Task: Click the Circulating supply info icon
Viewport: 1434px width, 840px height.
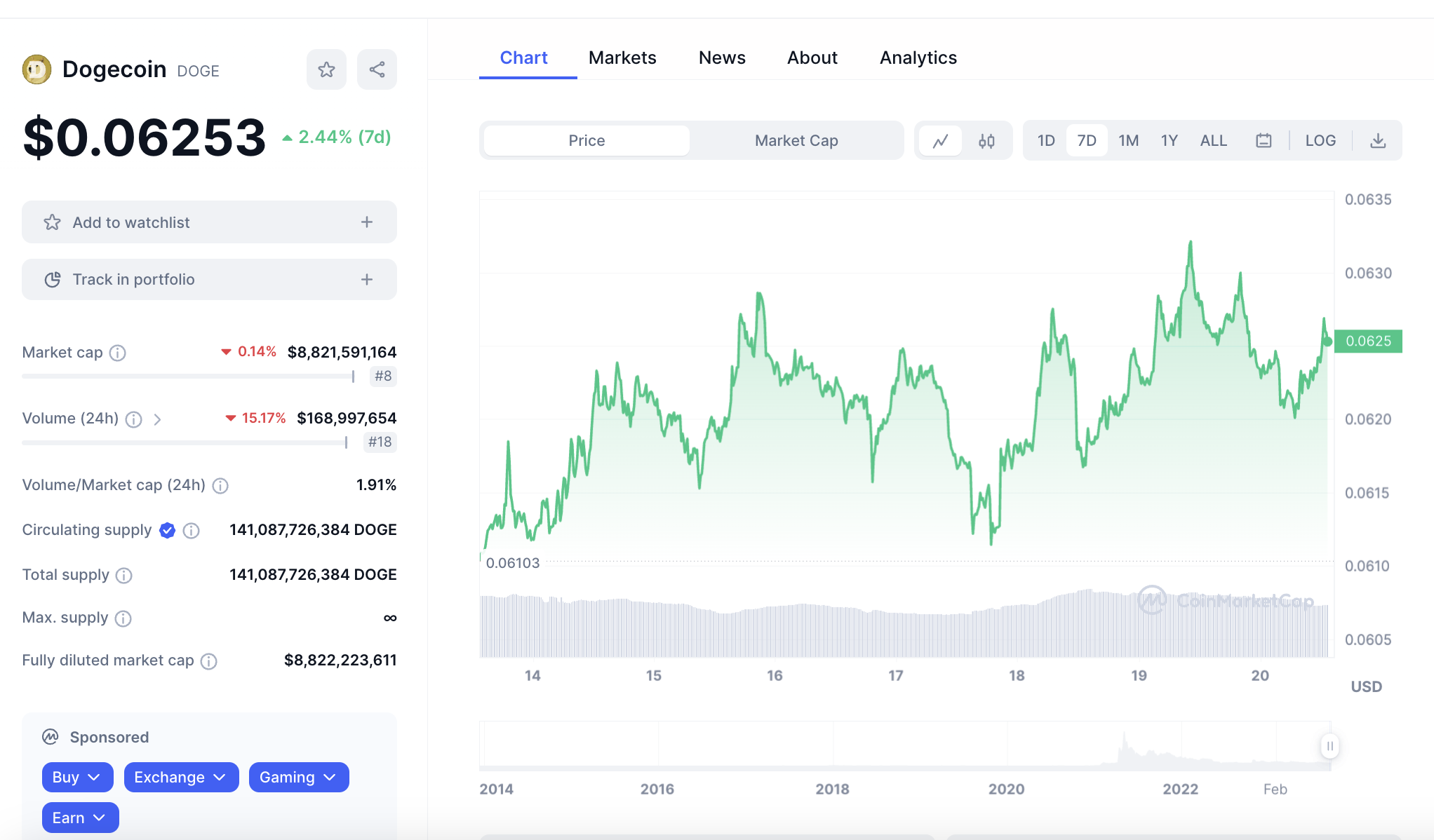Action: [x=191, y=531]
